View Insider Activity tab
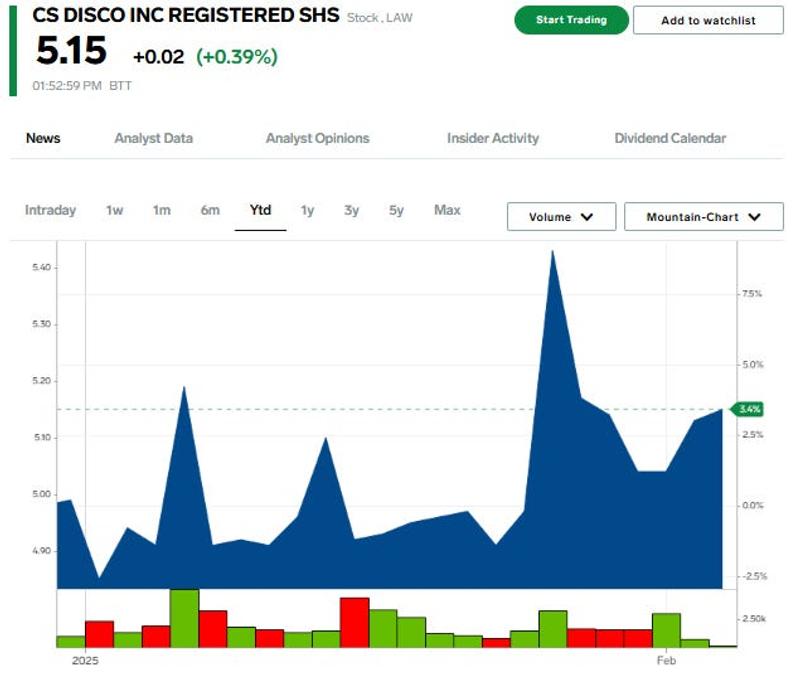The height and width of the screenshot is (678, 800). [493, 138]
